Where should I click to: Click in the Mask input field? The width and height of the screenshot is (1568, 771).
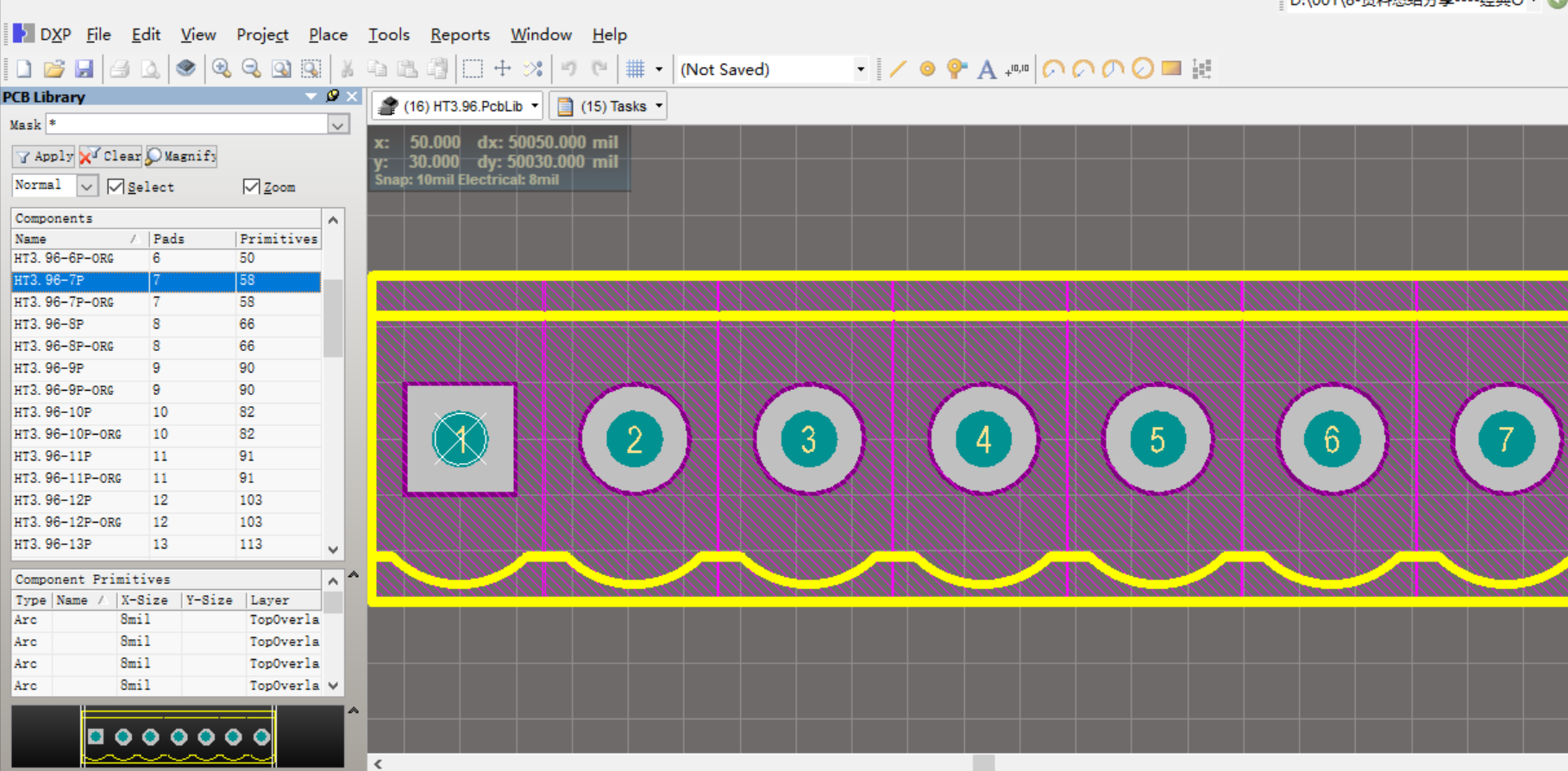point(187,124)
